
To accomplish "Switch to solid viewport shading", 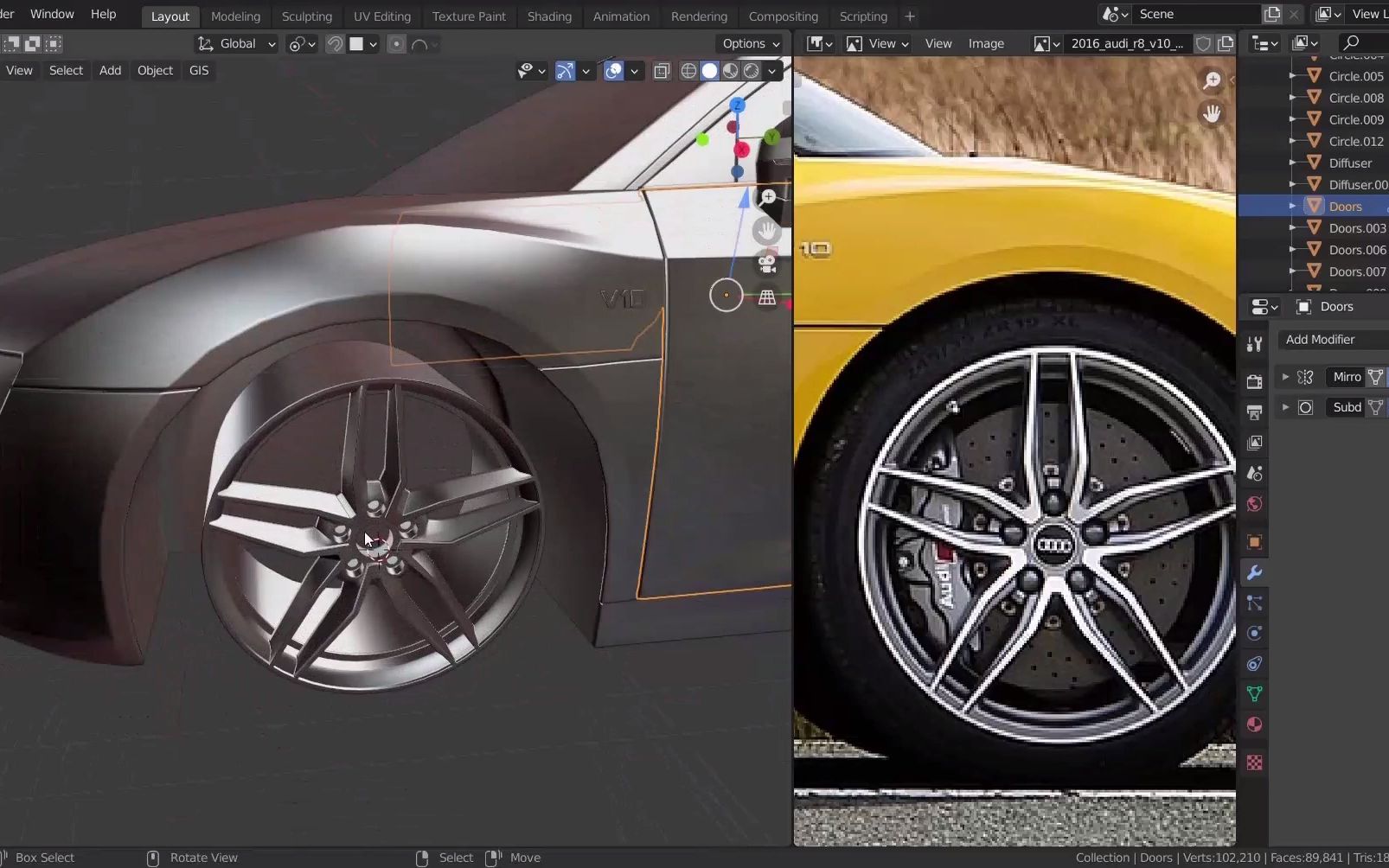I will 709,71.
